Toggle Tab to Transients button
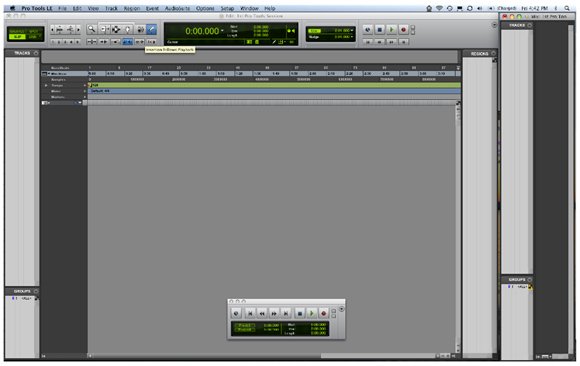Image resolution: width=580 pixels, height=366 pixels. click(x=104, y=42)
